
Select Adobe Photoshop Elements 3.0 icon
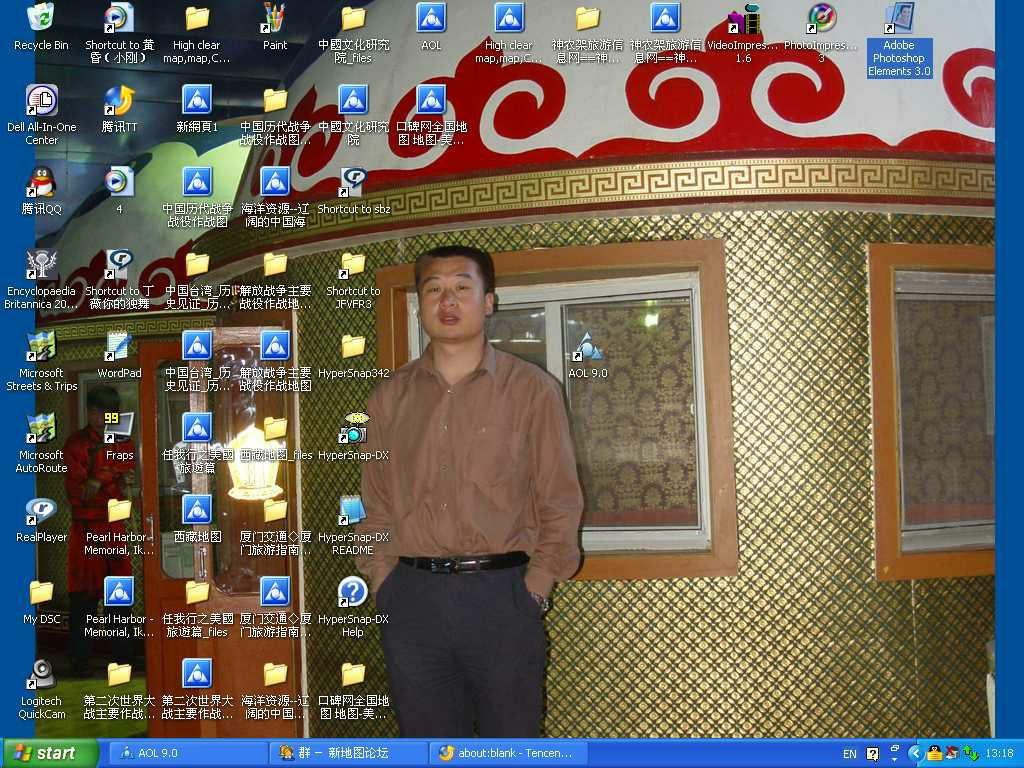click(898, 19)
